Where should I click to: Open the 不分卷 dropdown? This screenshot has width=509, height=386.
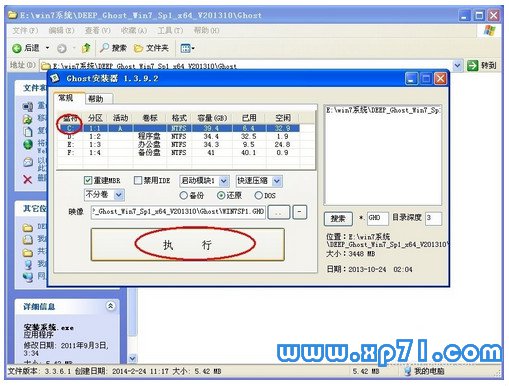pos(104,195)
